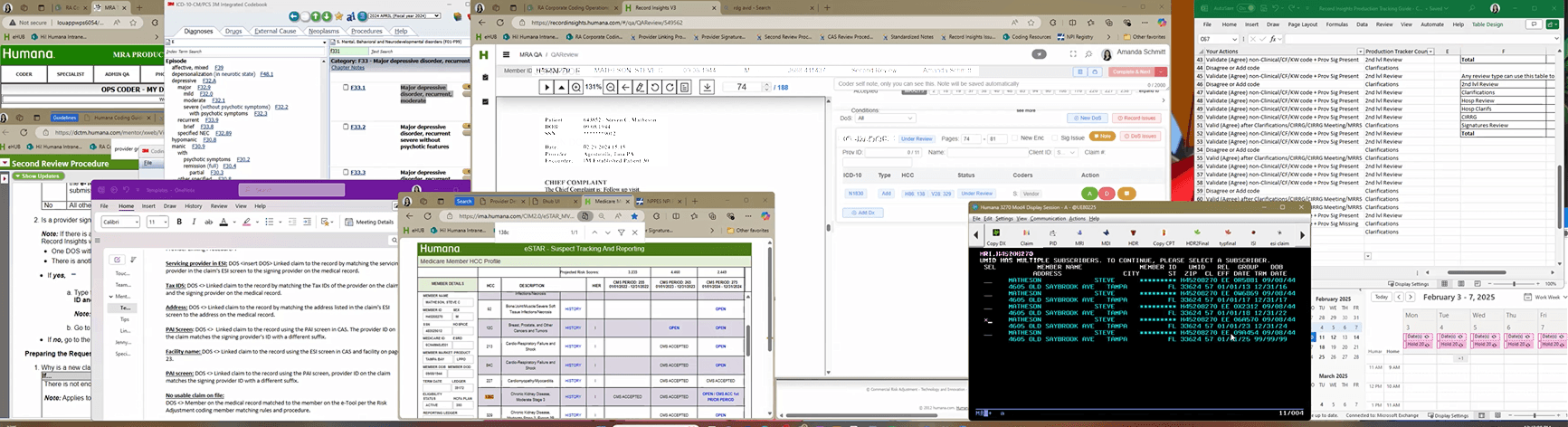Click the play icon in document viewer toolbar

546,87
